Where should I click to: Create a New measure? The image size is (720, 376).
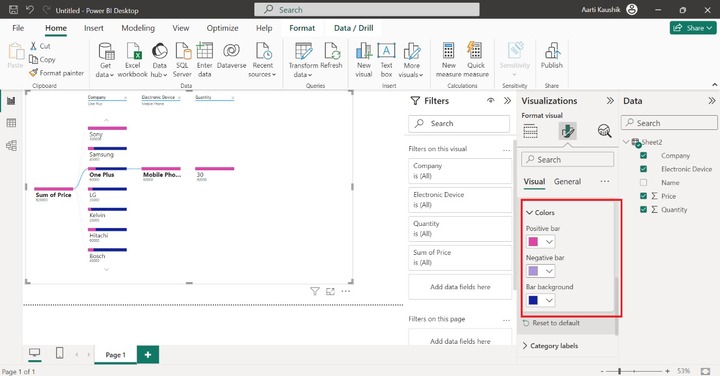449,60
